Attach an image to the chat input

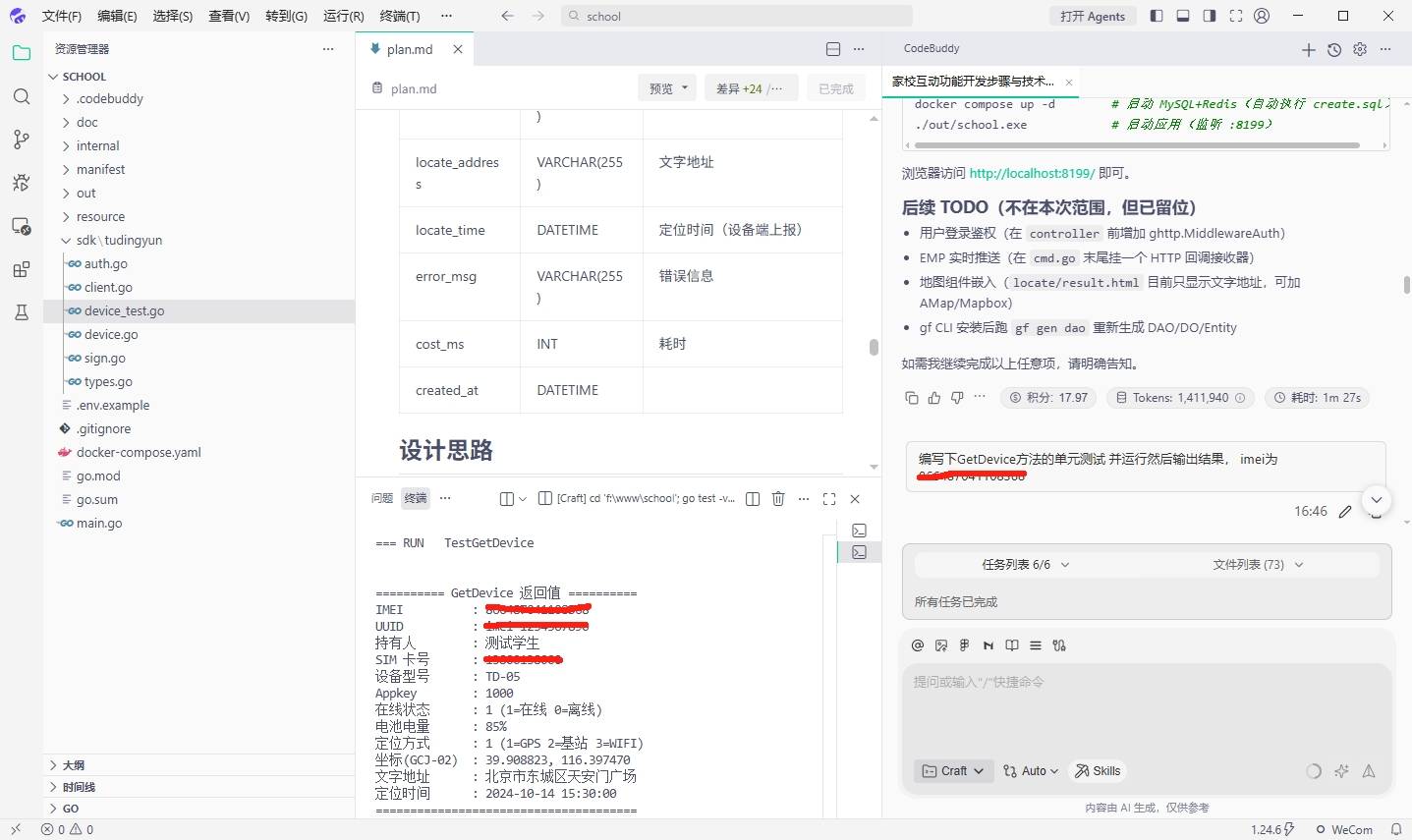pos(941,645)
